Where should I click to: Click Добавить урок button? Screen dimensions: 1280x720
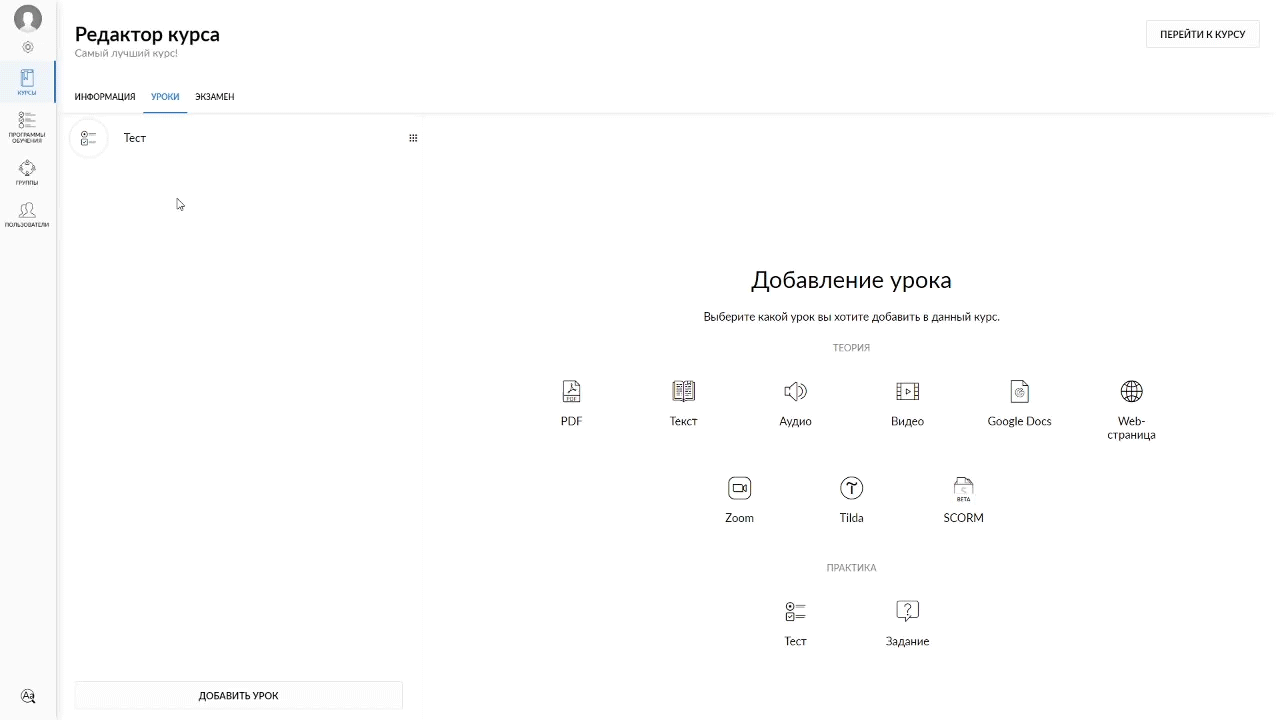pyautogui.click(x=238, y=695)
